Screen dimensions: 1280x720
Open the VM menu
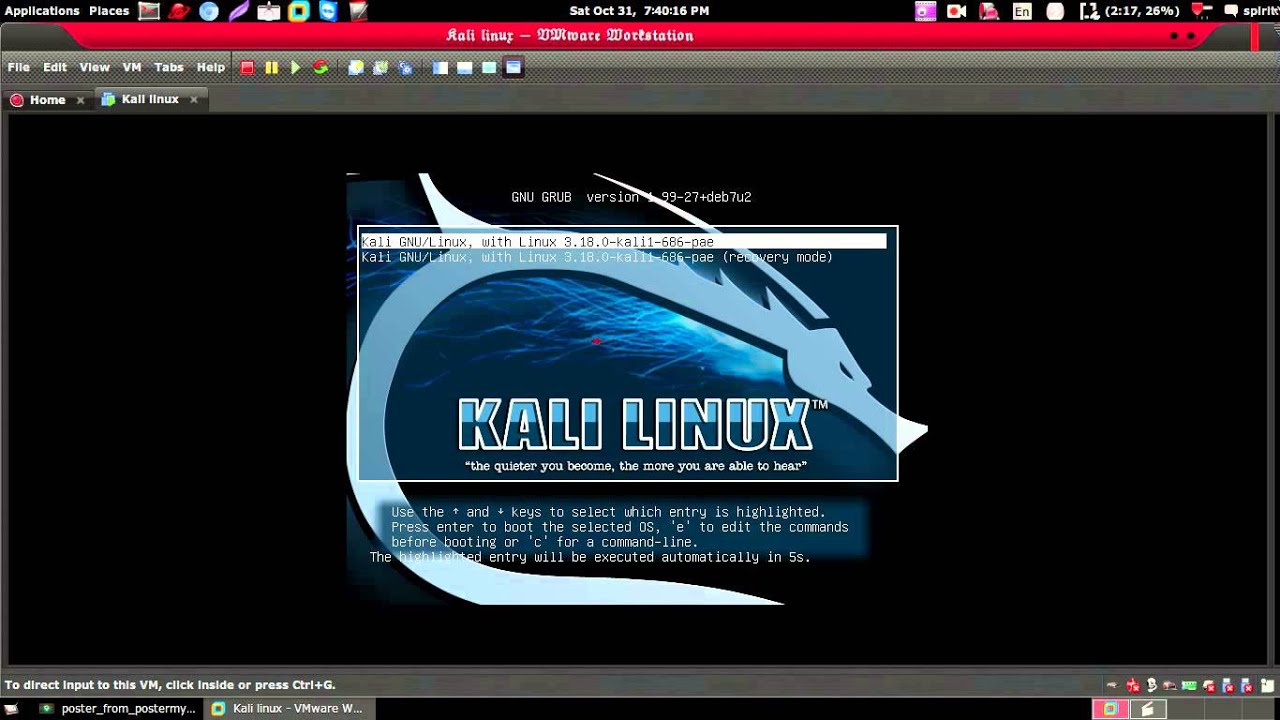(x=132, y=67)
